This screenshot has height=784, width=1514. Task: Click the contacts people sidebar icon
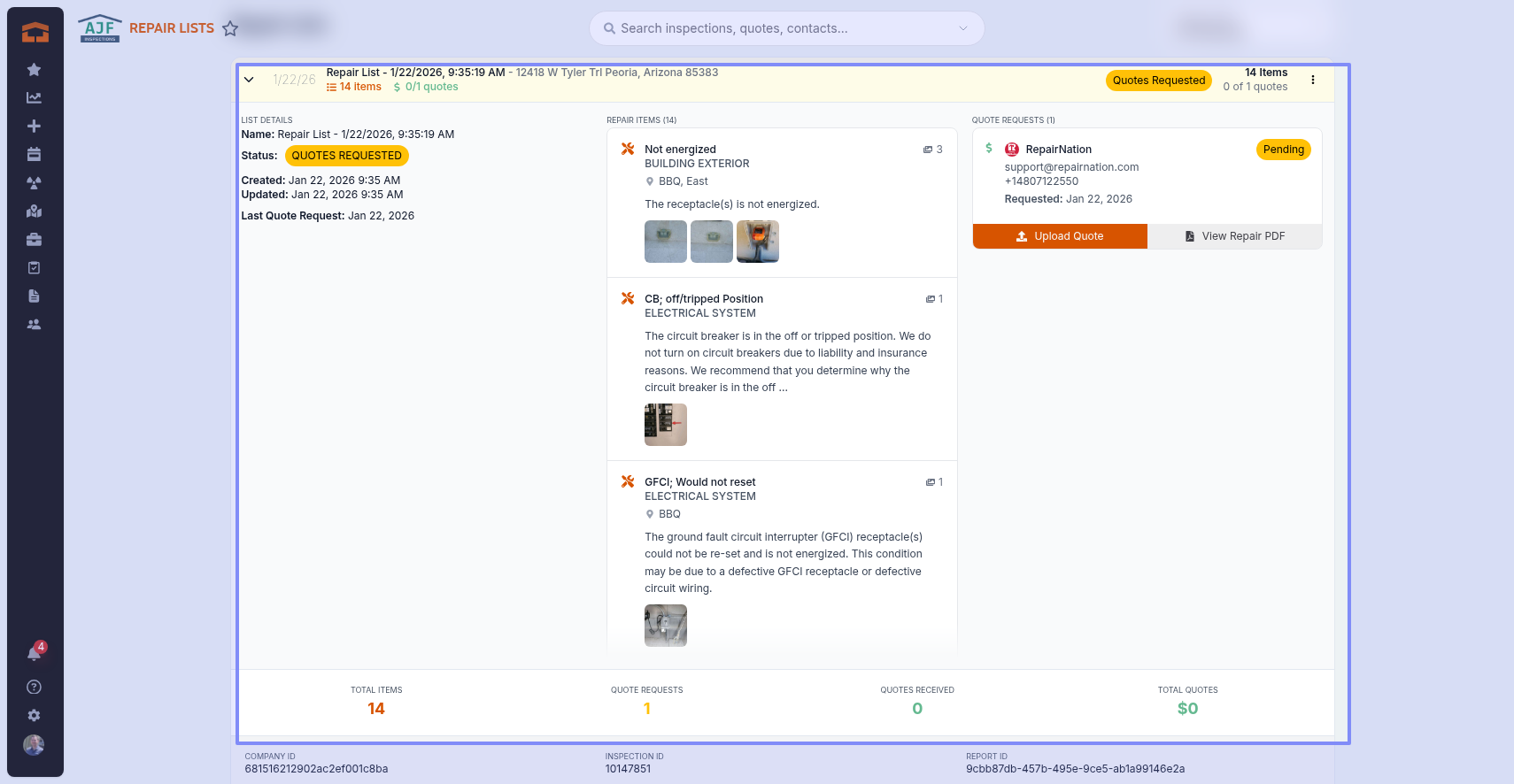click(34, 325)
